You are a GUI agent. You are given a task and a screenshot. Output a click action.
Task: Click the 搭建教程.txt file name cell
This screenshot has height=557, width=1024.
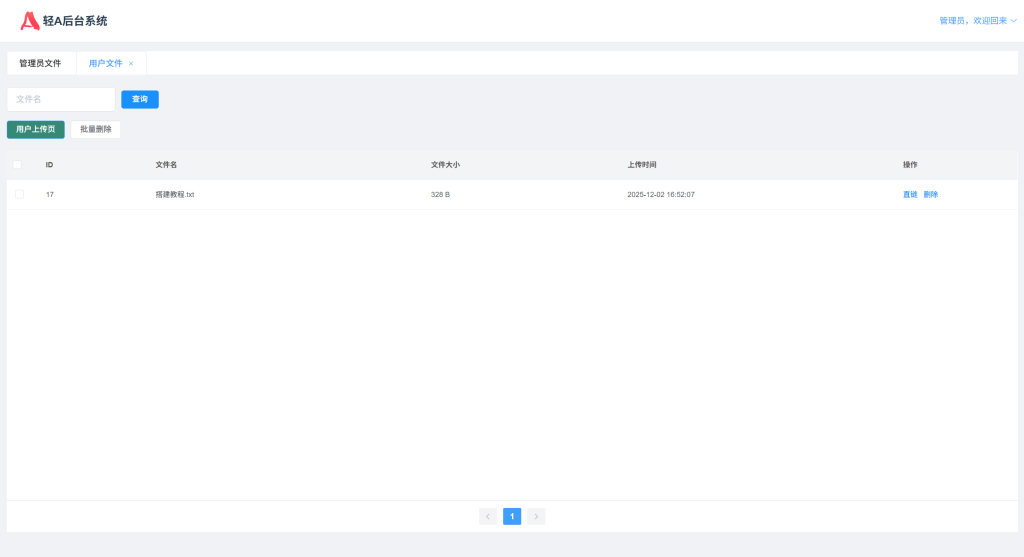[x=175, y=194]
